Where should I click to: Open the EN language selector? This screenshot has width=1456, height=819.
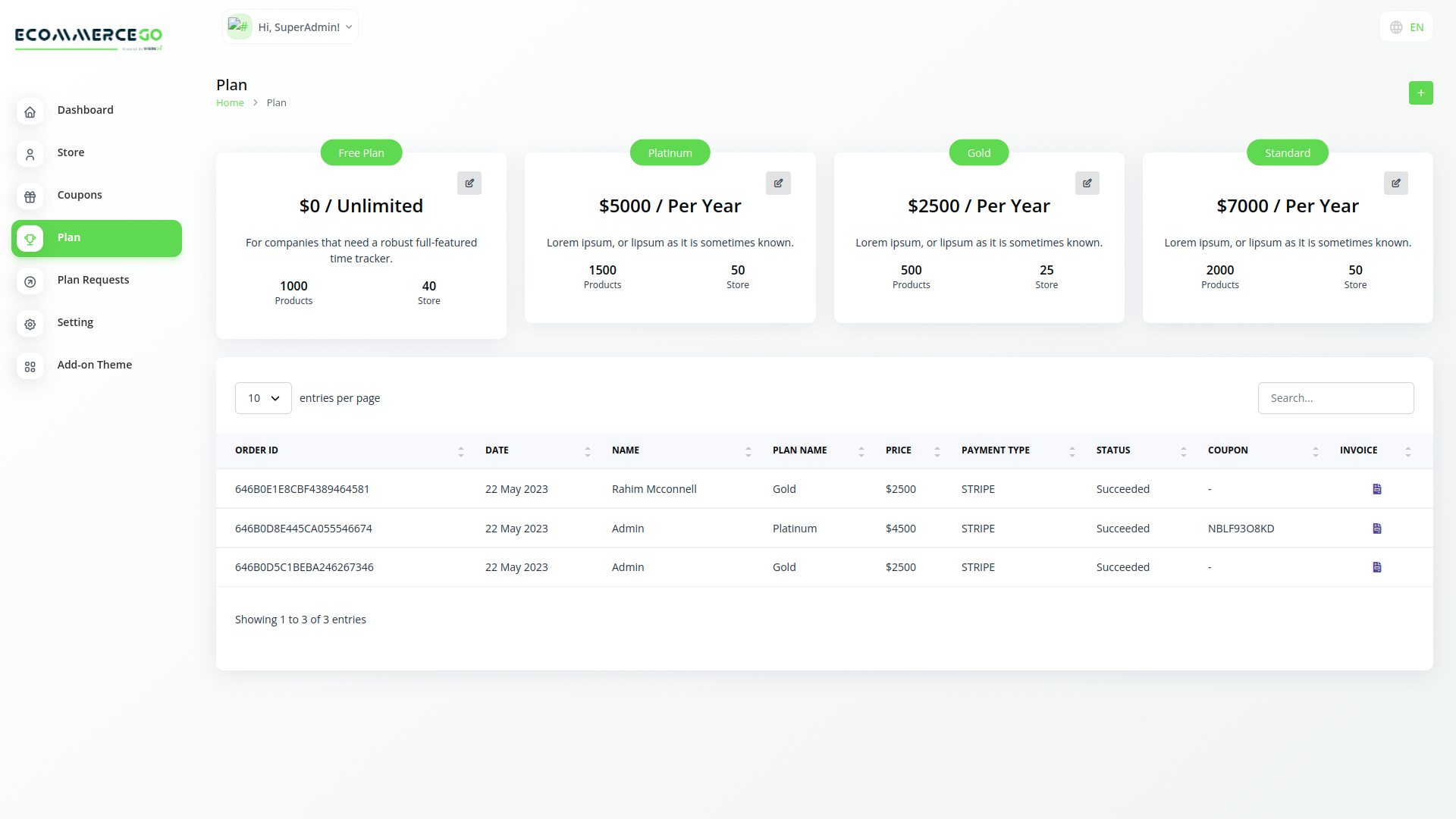click(1417, 27)
